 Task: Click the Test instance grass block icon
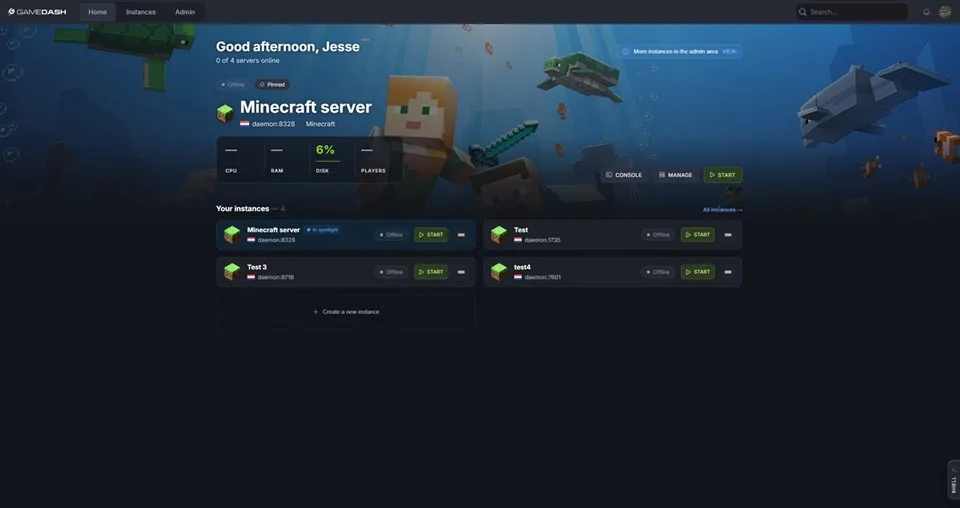[499, 234]
